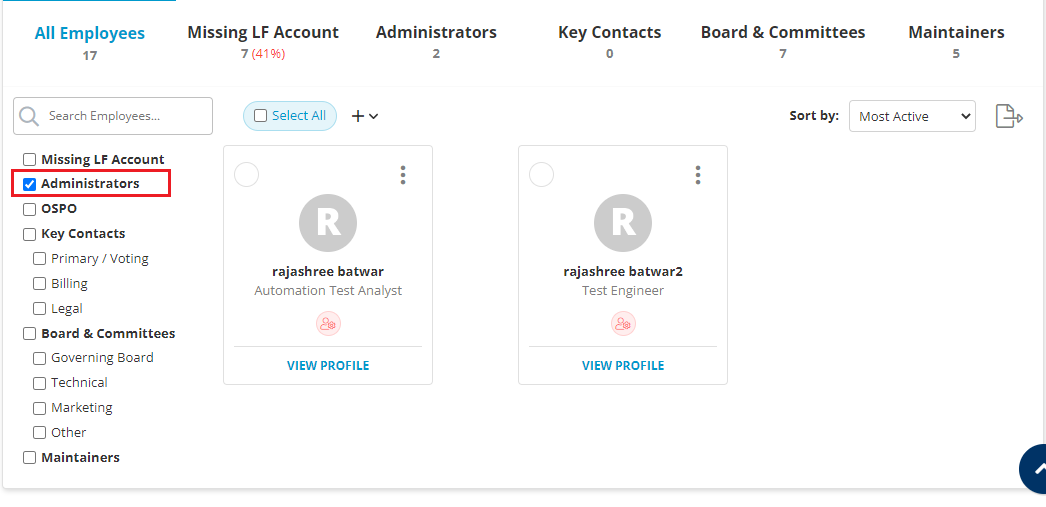View profile of rajashree batwar
This screenshot has height=507, width=1046.
click(x=328, y=366)
